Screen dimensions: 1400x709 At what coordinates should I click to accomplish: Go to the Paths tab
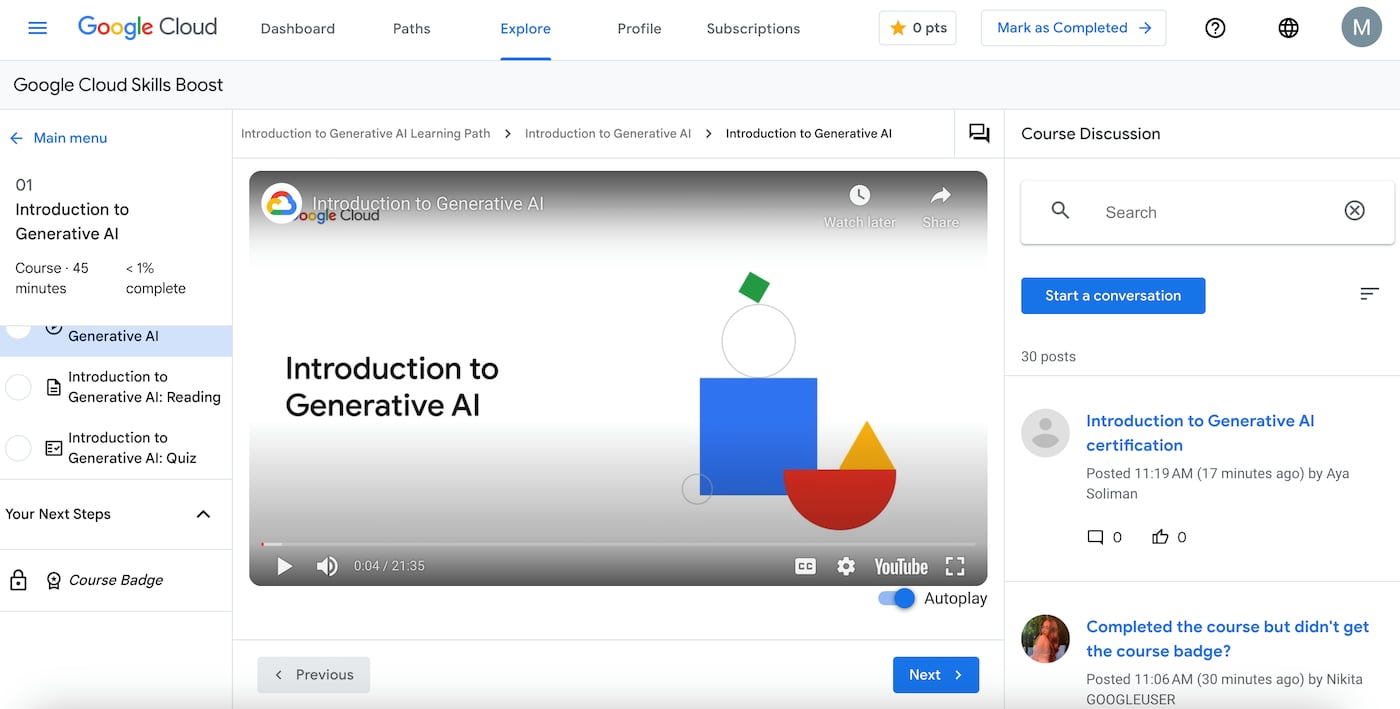click(411, 28)
